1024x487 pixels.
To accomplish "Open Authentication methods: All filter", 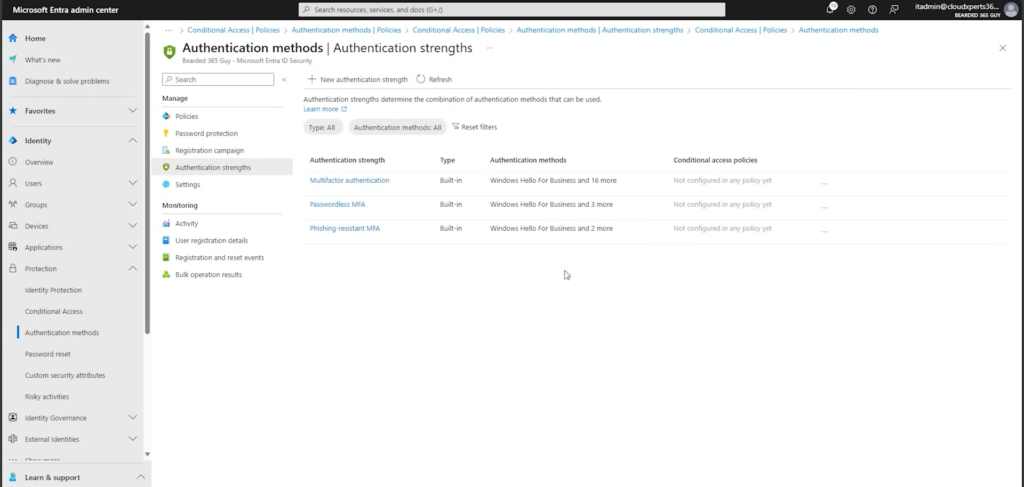I will 398,127.
